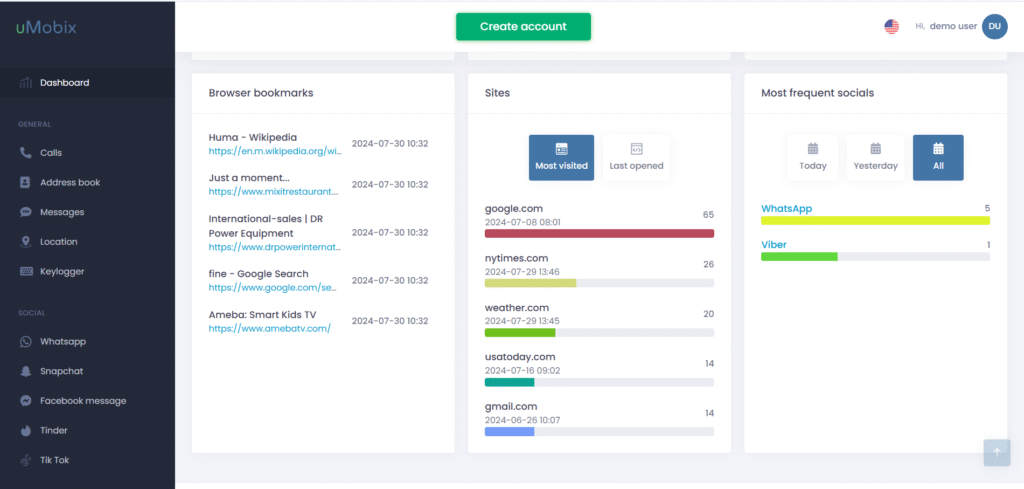
Task: Go to Dashboard in sidebar
Action: (x=64, y=83)
